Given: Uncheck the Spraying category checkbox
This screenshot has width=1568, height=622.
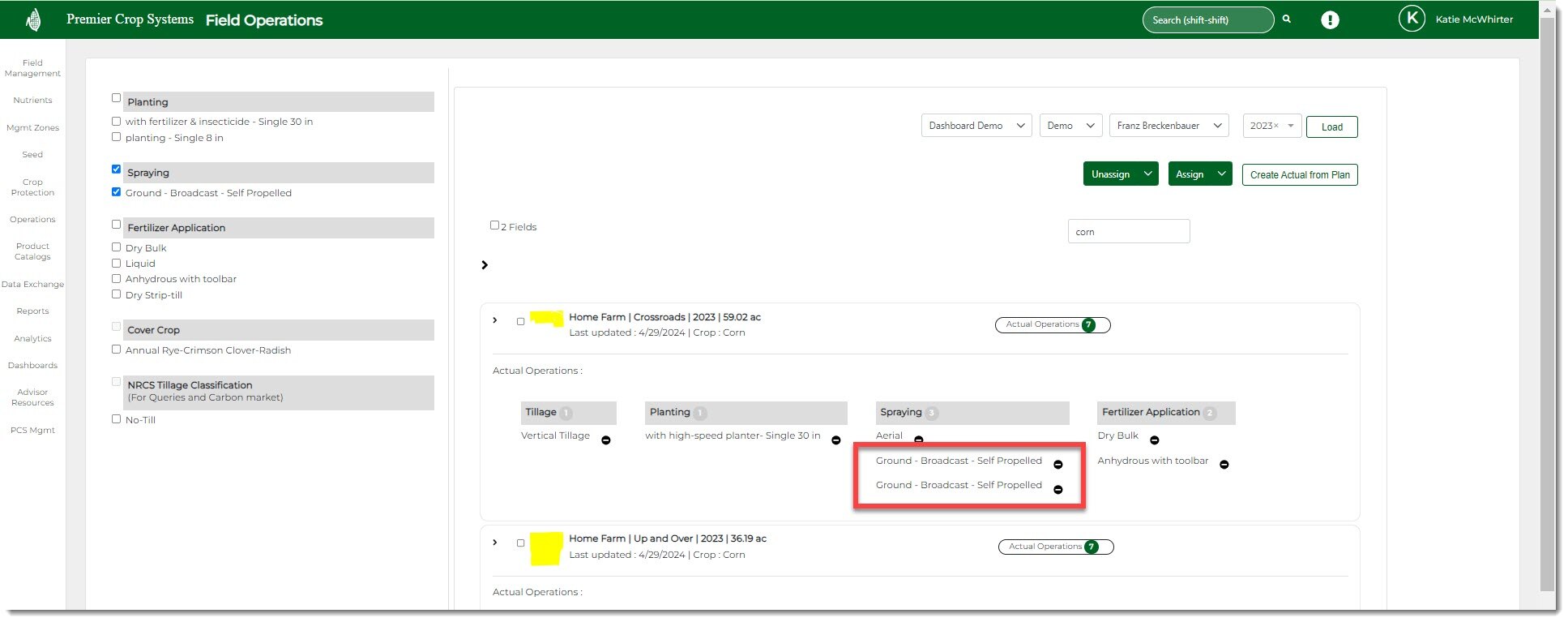Looking at the screenshot, I should (116, 169).
